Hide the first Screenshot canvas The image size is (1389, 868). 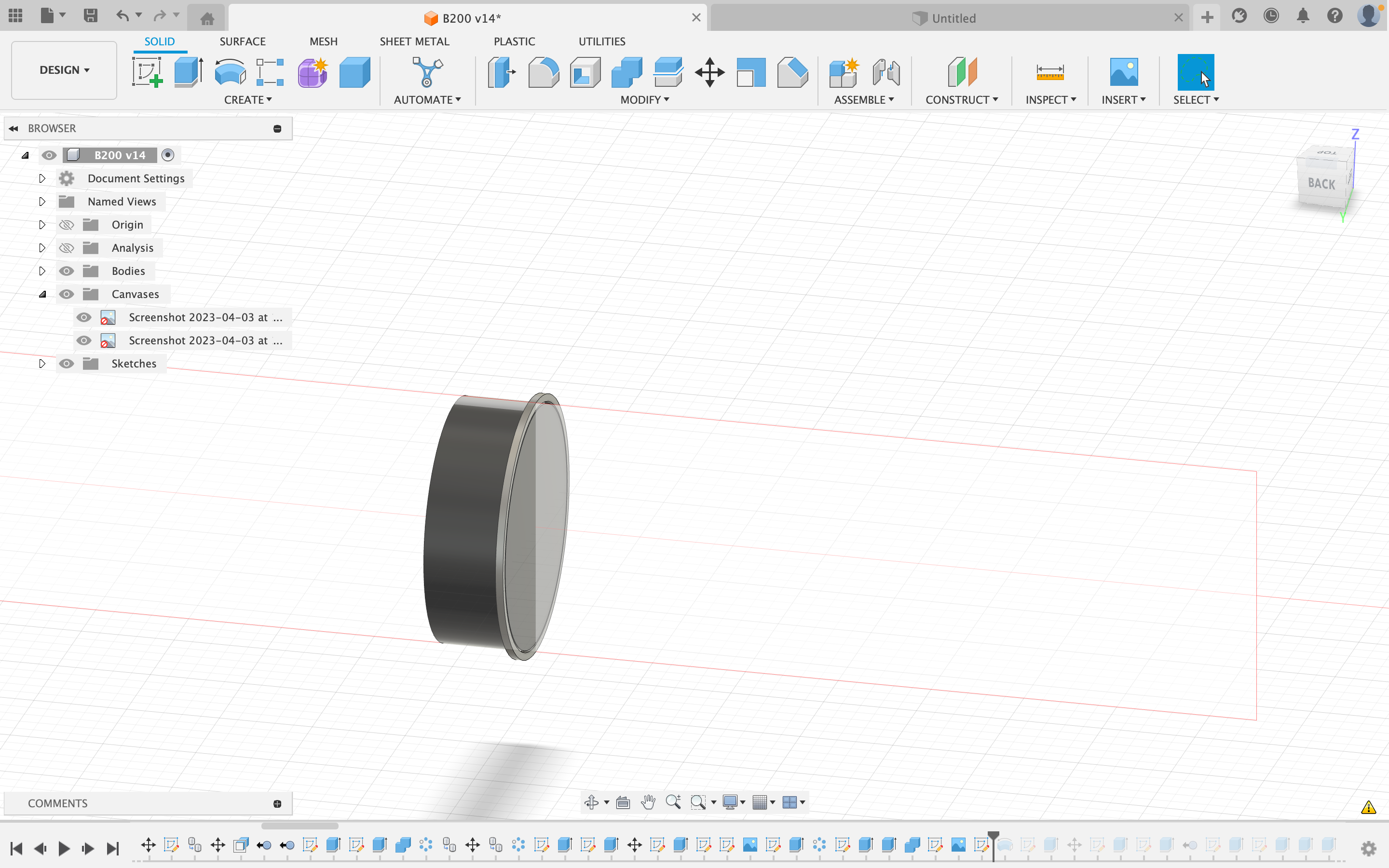pyautogui.click(x=84, y=317)
